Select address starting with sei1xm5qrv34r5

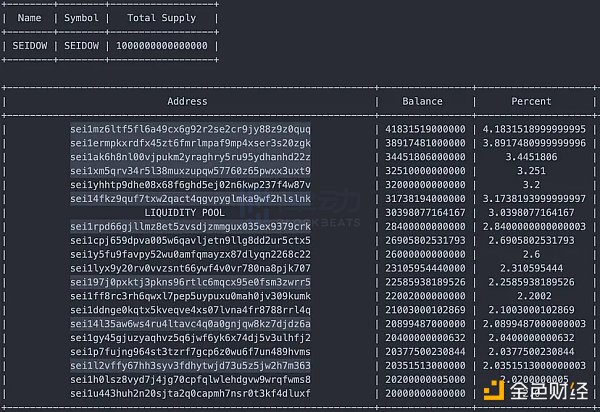pos(190,171)
